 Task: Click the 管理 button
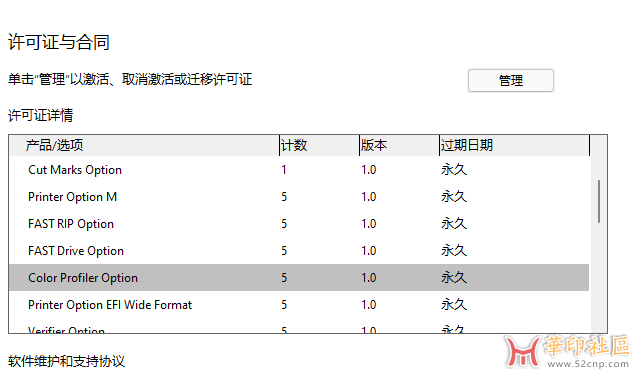pos(511,80)
